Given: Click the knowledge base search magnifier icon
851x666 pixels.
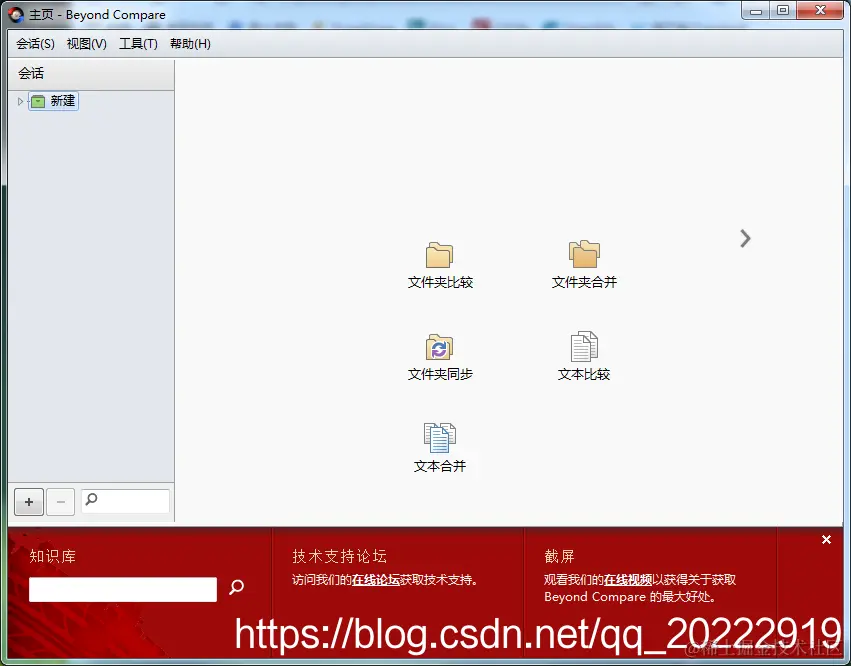Looking at the screenshot, I should pyautogui.click(x=237, y=587).
